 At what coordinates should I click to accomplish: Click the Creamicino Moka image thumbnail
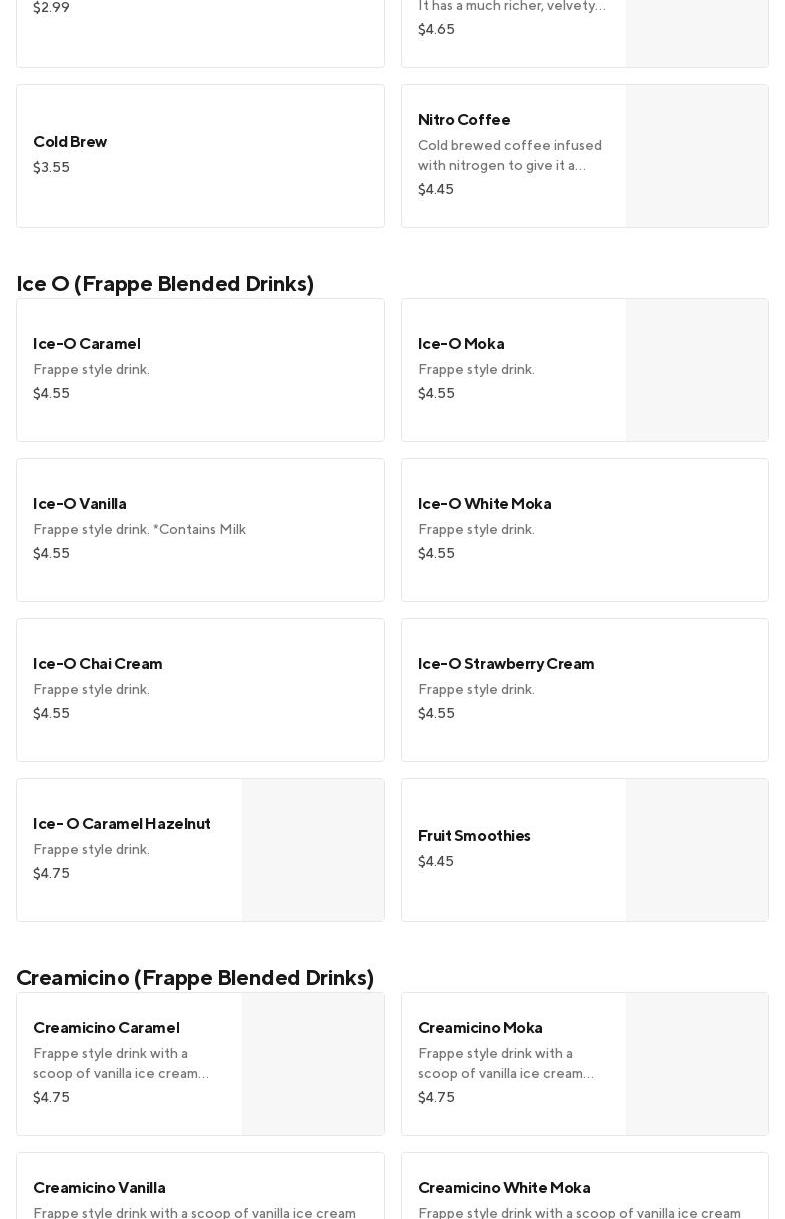[x=696, y=1064]
